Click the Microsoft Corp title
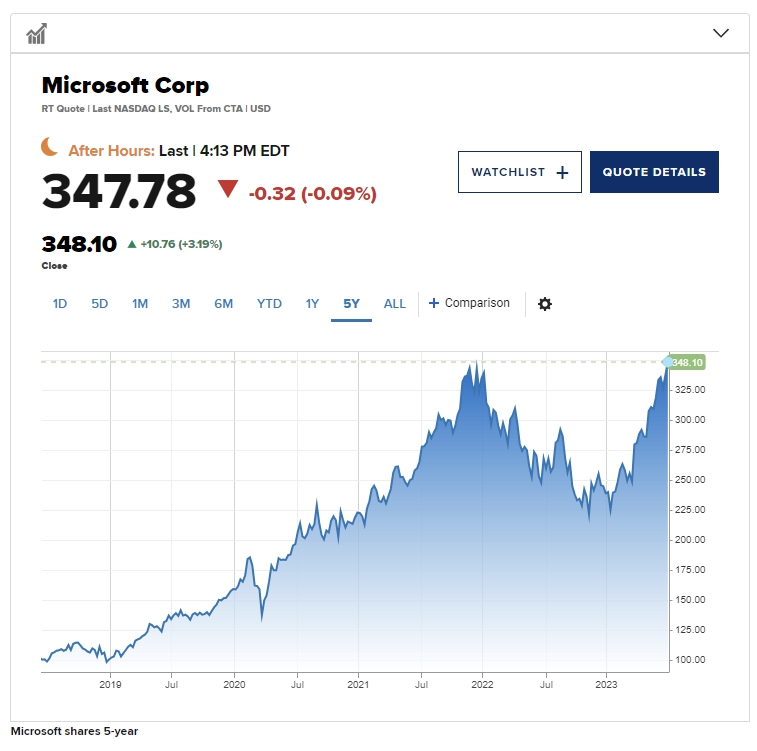This screenshot has height=751, width=757. point(125,85)
